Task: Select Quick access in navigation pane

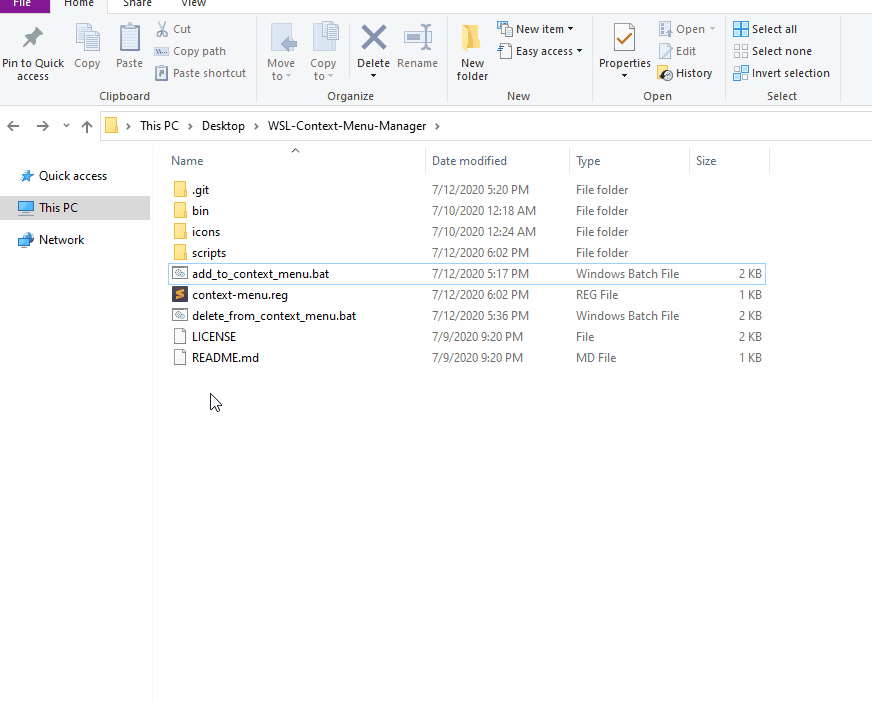Action: [x=73, y=176]
